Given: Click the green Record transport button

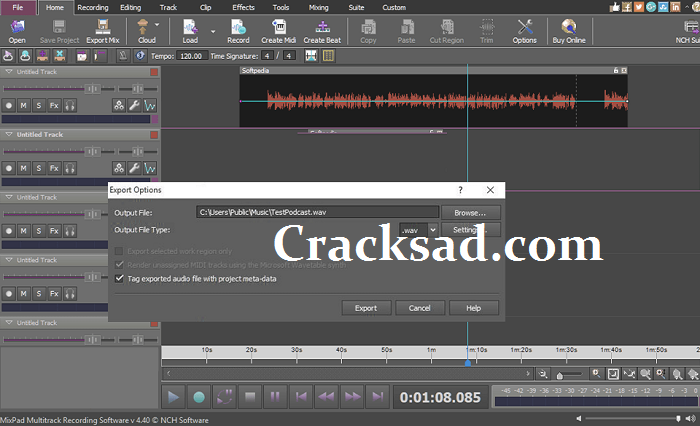Looking at the screenshot, I should tap(199, 397).
